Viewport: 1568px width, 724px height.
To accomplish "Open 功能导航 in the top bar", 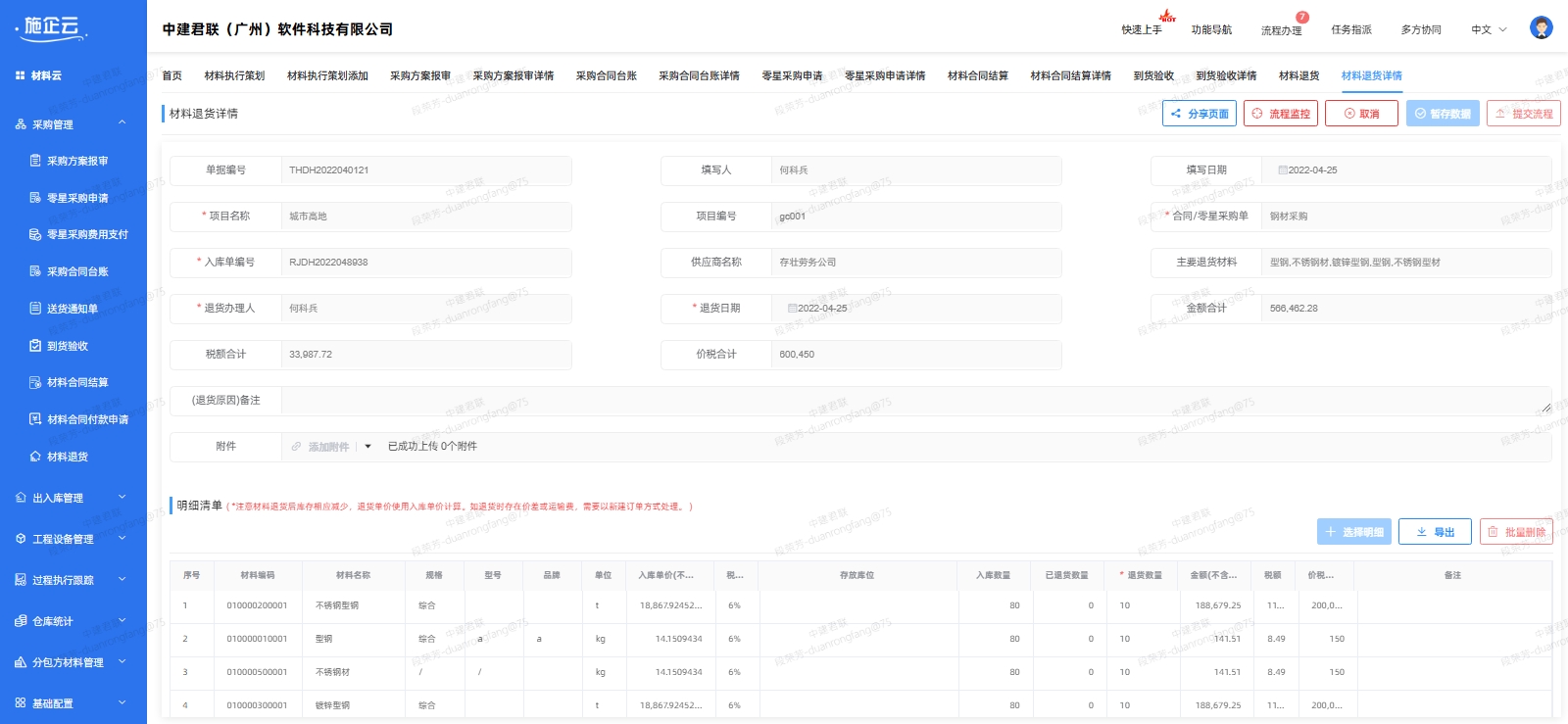I will [x=1211, y=29].
